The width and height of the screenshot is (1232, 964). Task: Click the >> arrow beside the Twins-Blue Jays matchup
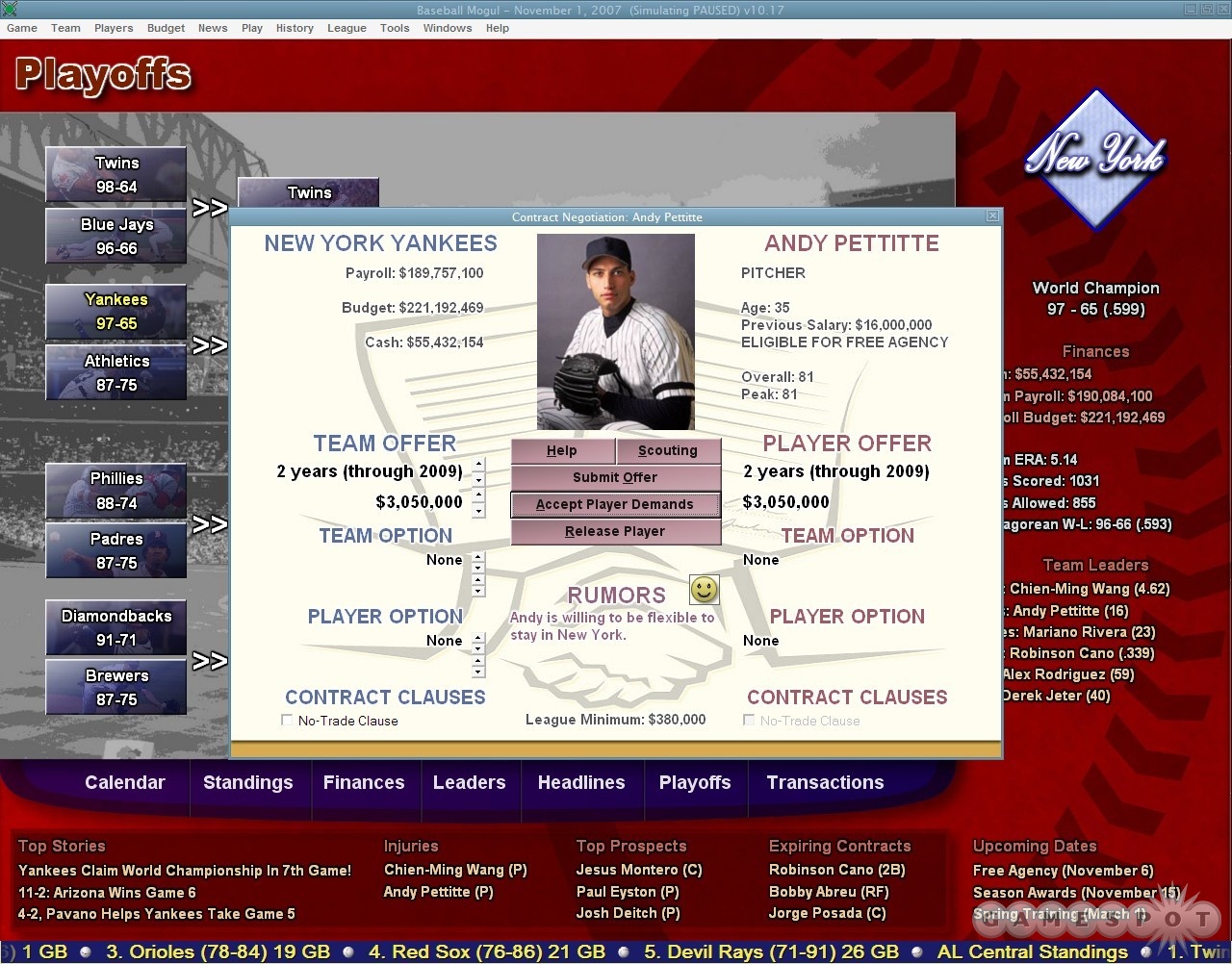210,207
